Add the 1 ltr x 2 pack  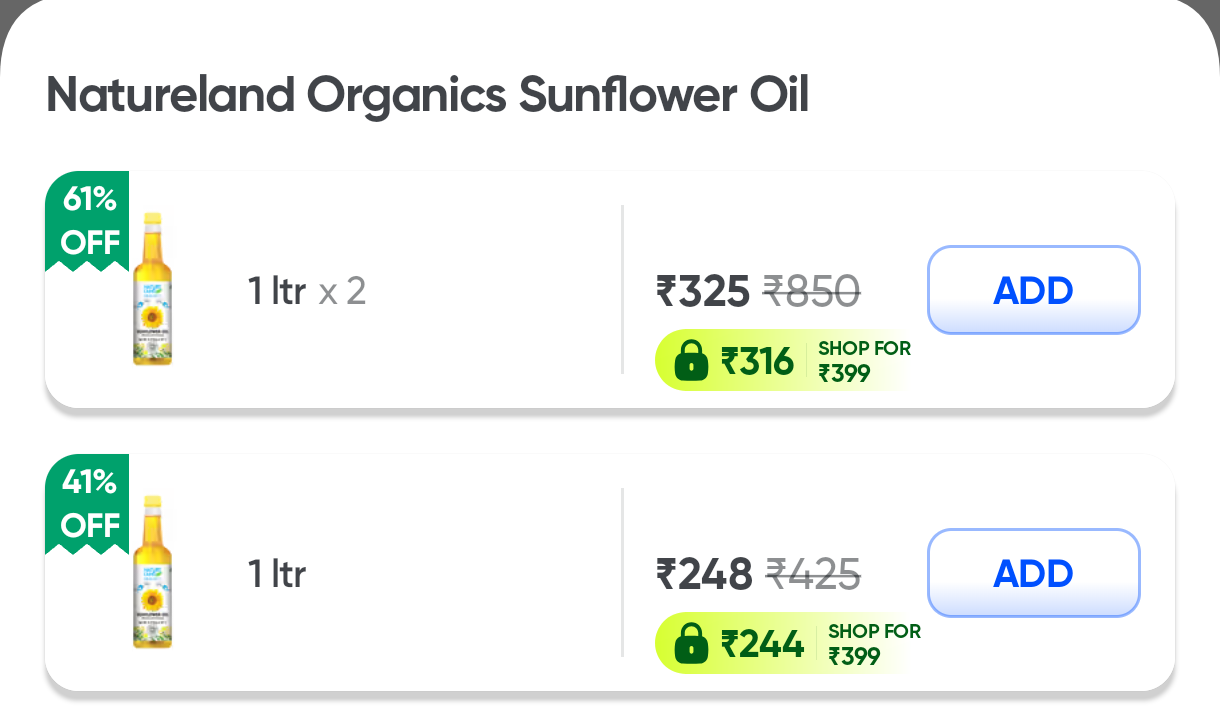click(1033, 290)
